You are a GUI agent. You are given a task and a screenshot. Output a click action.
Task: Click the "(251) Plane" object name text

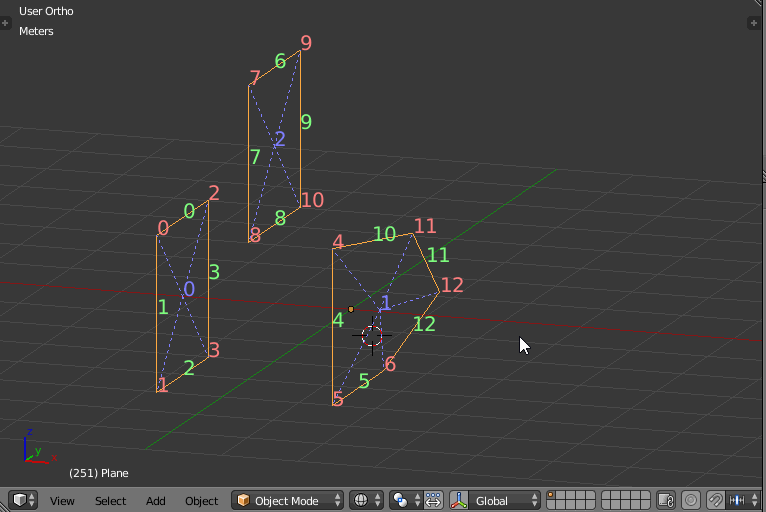(99, 473)
